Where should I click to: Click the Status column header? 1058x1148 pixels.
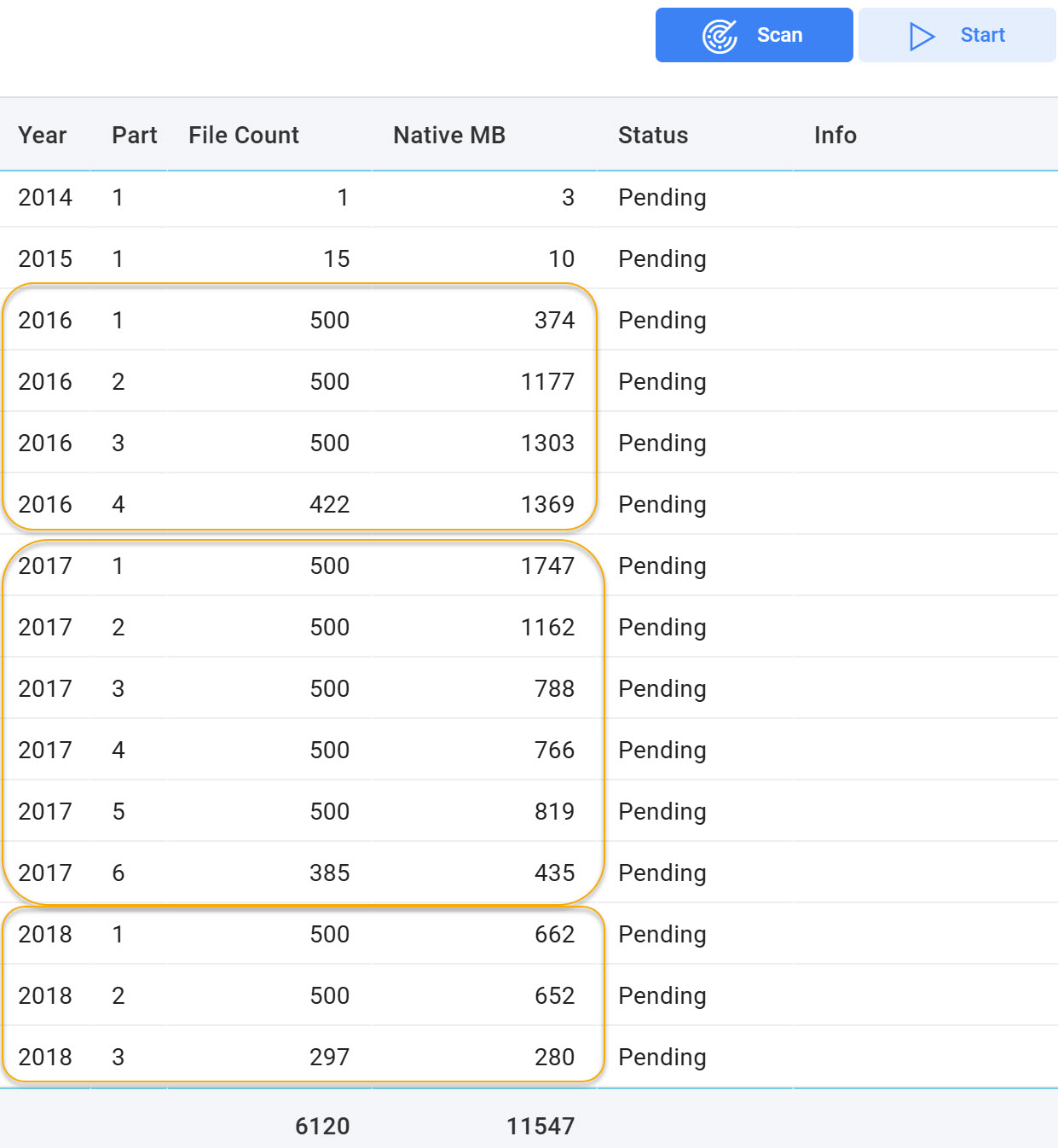tap(653, 135)
